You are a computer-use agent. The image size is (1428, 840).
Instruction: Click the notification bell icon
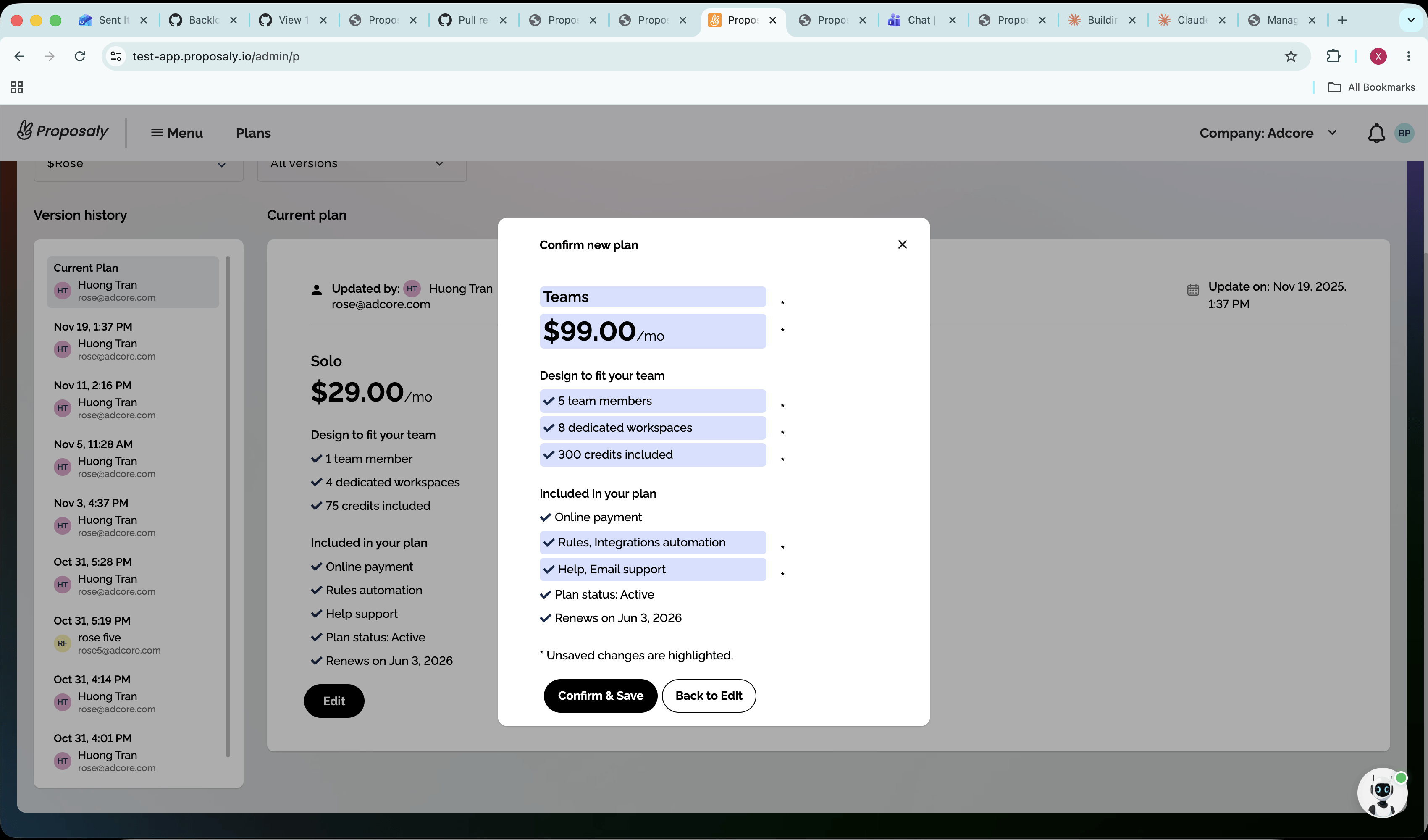coord(1376,133)
